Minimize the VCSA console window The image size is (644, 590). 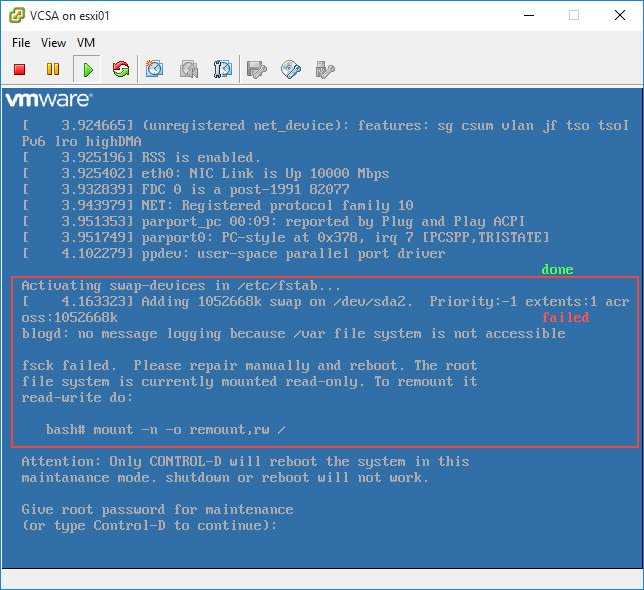528,15
